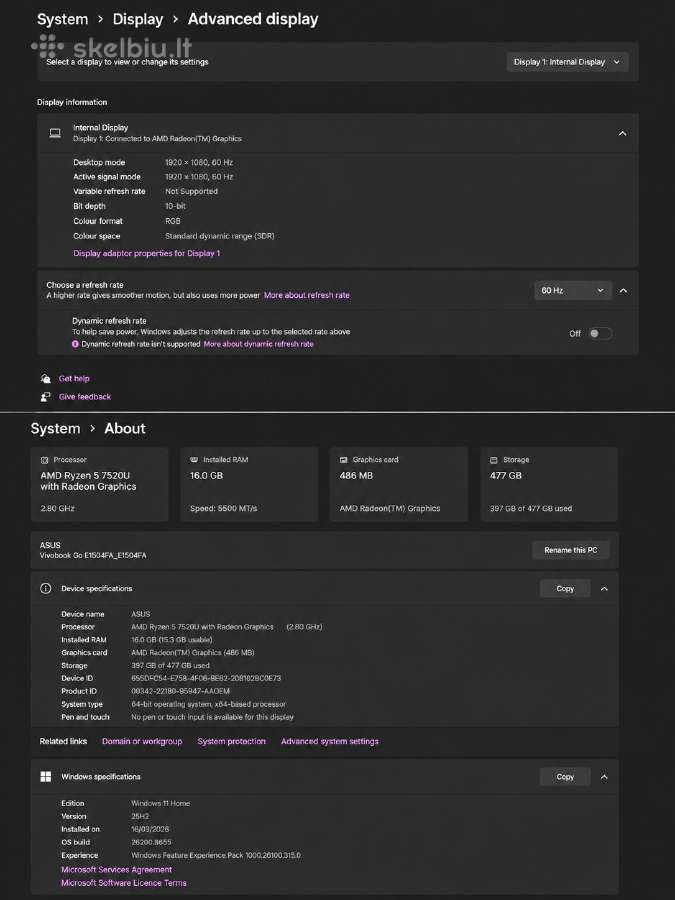Collapse the Windows specifications section
Viewport: 675px width, 900px height.
(604, 777)
